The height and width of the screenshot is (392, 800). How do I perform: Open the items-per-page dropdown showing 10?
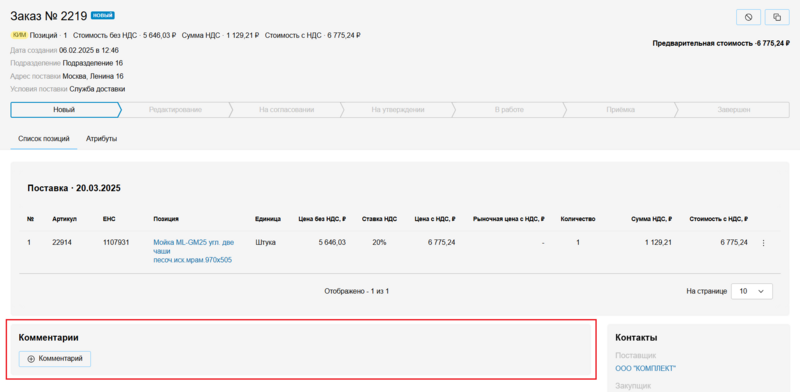tap(752, 291)
